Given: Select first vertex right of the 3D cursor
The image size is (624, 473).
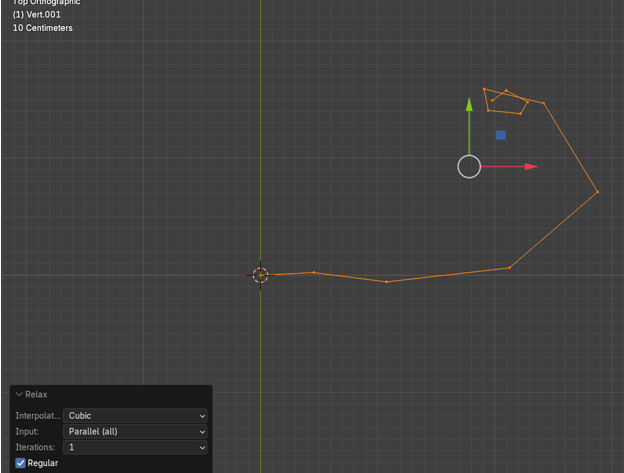Looking at the screenshot, I should 314,272.
